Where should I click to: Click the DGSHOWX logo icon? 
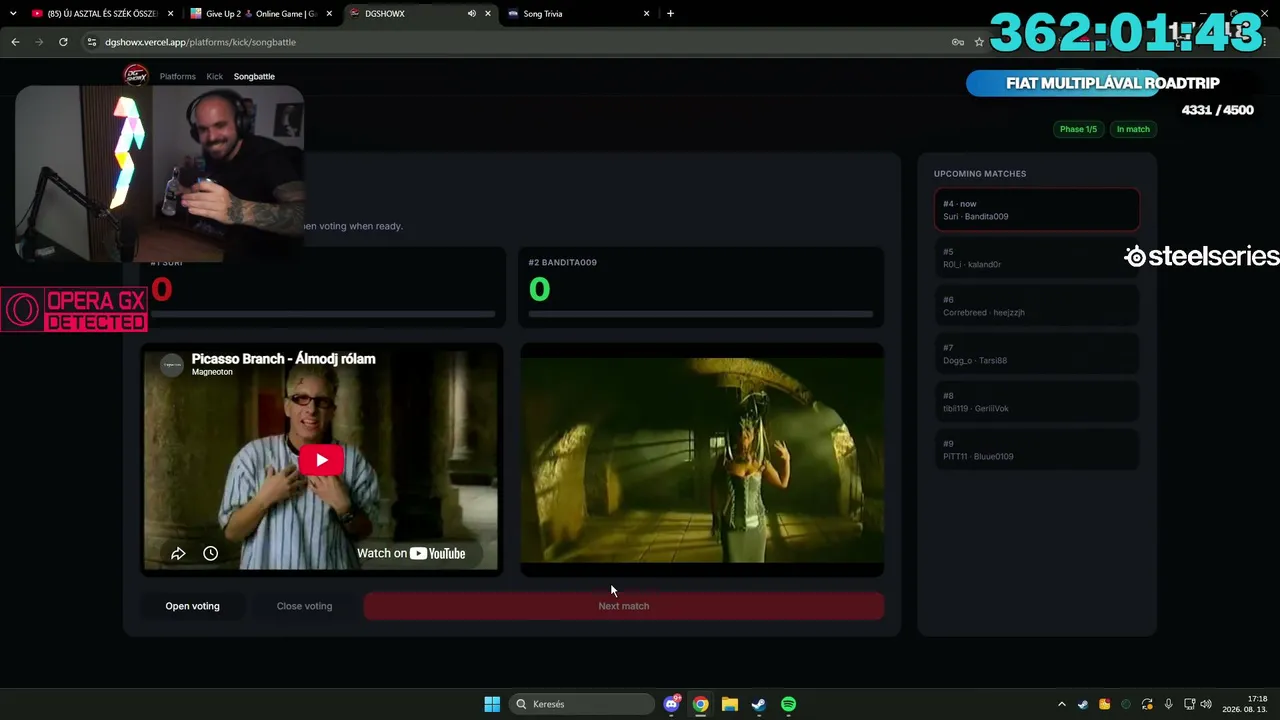point(135,75)
